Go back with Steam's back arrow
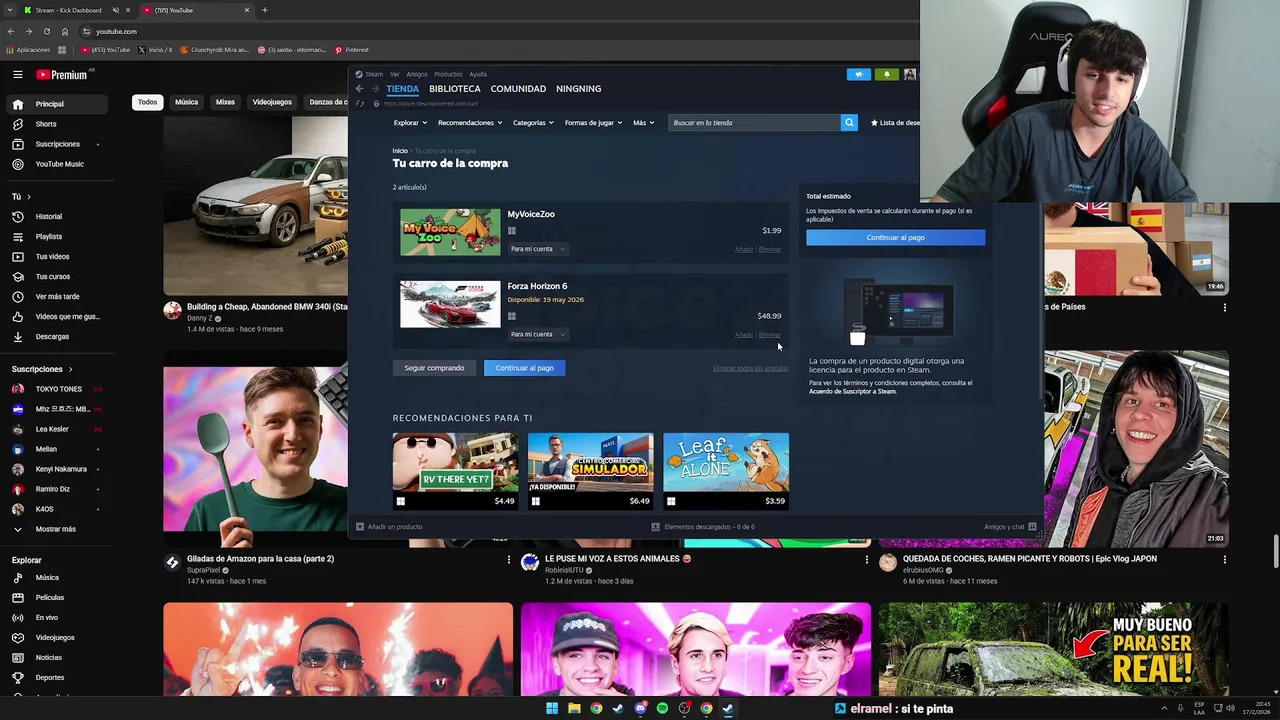 click(359, 89)
